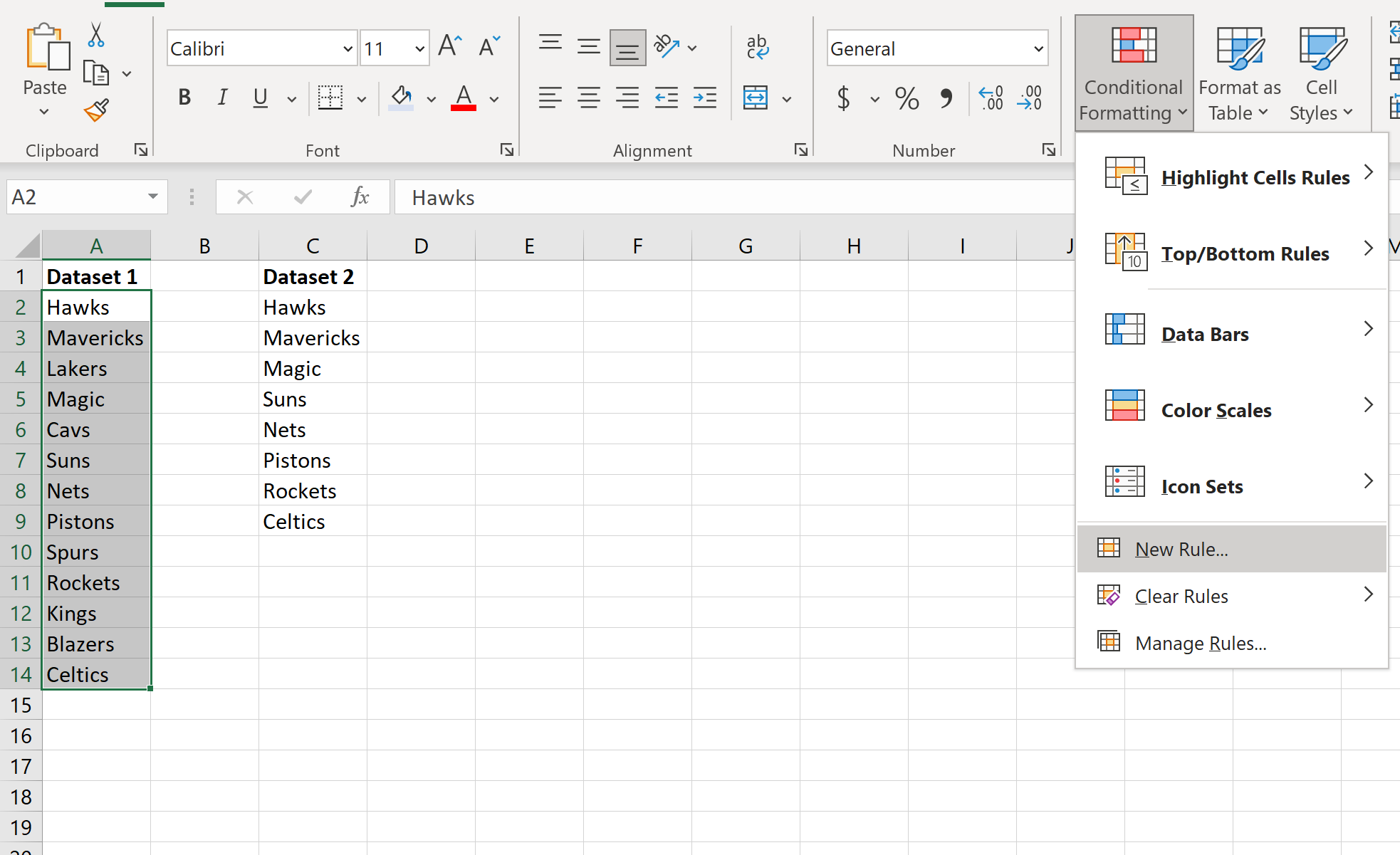The image size is (1400, 855).
Task: Toggle Bottom Align button
Action: pyautogui.click(x=627, y=48)
